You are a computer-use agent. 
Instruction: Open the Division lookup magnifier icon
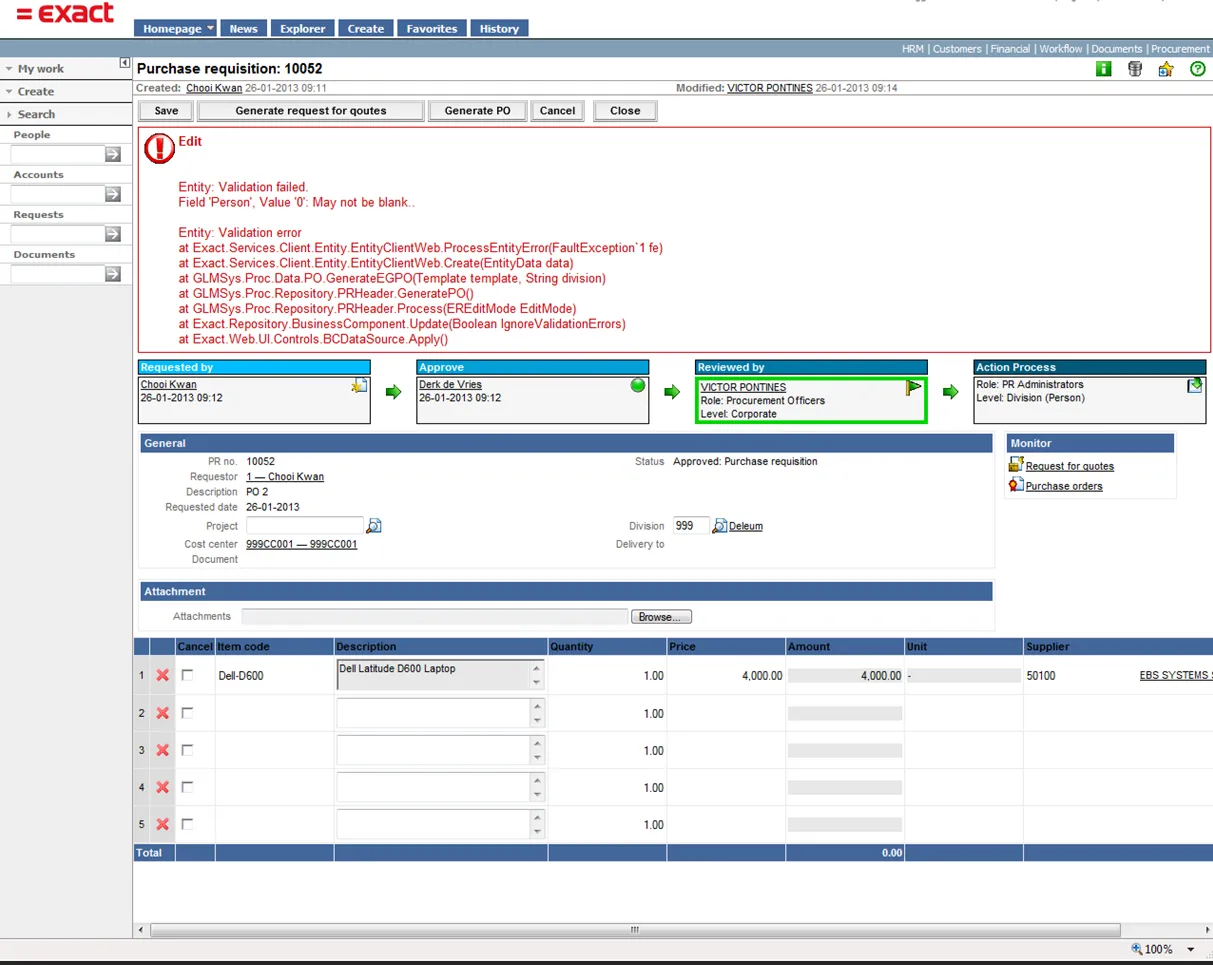click(719, 526)
